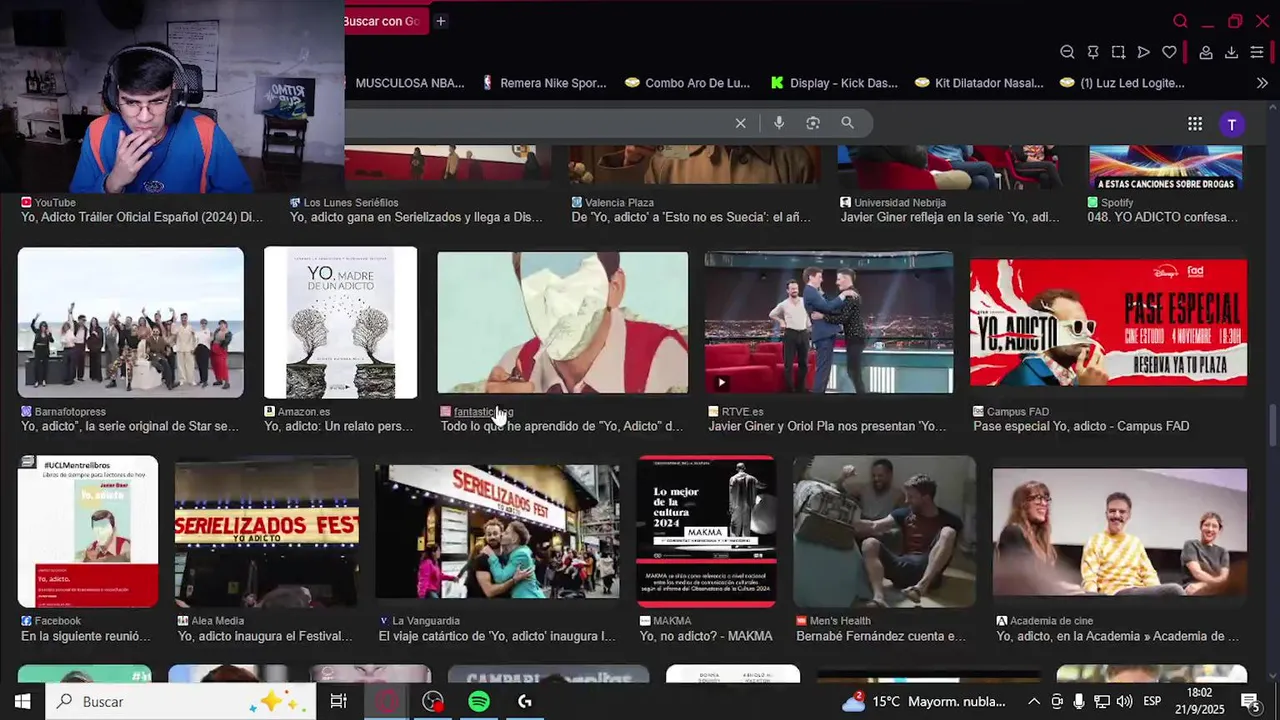Click the microphone icon in system tray

[1079, 702]
